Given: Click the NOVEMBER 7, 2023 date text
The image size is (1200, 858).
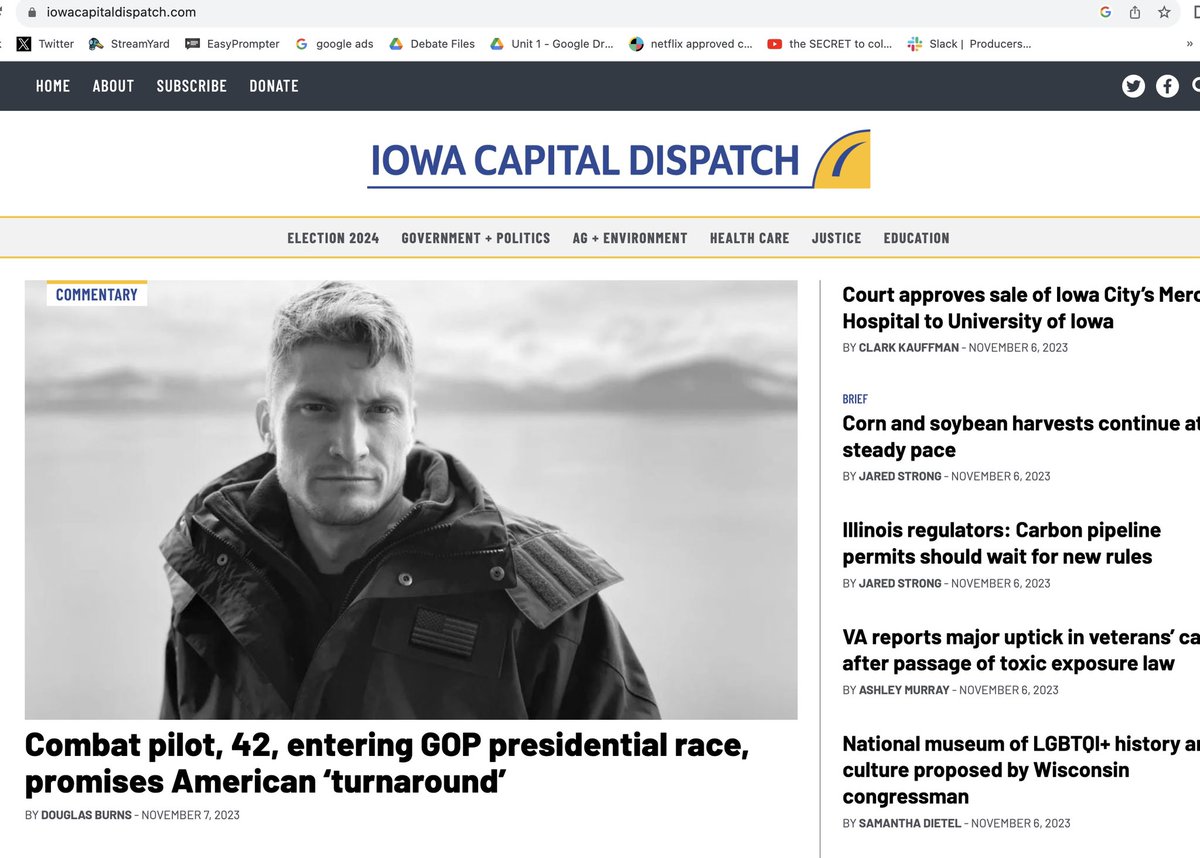Looking at the screenshot, I should click(x=191, y=815).
